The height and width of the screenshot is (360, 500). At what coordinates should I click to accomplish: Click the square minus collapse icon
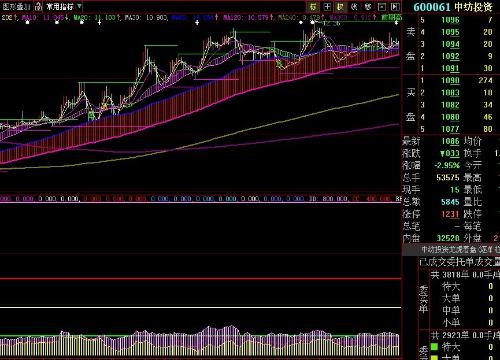382,6
